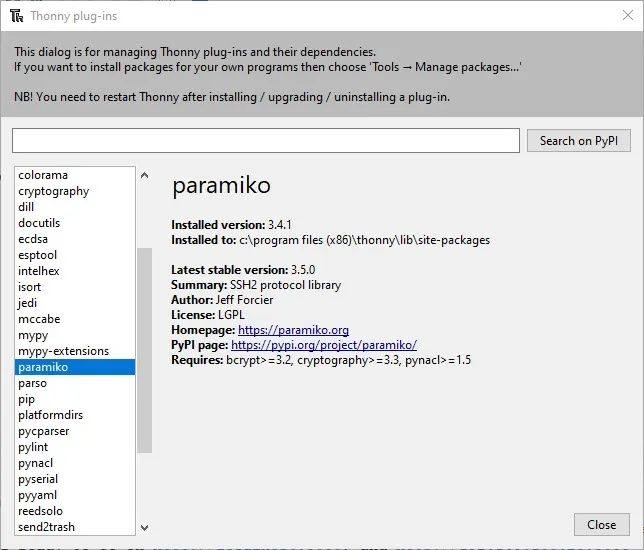Select reedsolo in the package list
The height and width of the screenshot is (550, 644).
(x=75, y=511)
